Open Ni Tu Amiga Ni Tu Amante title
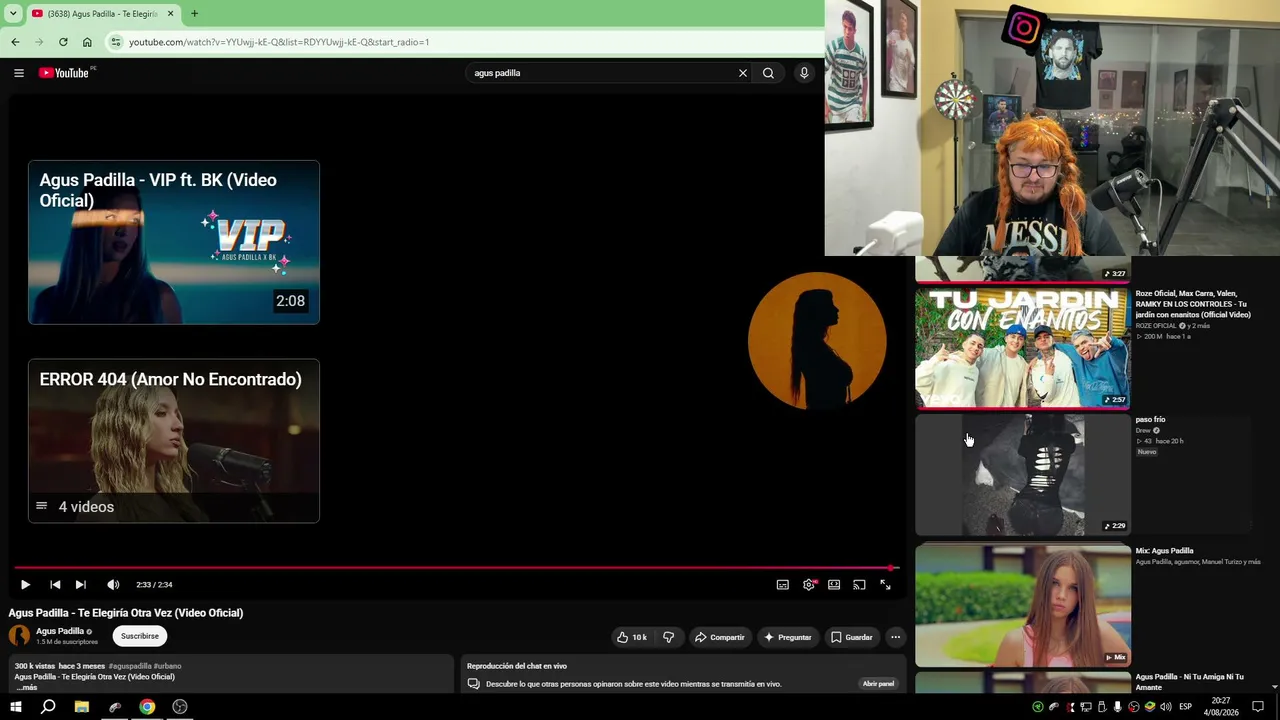Screen dimensions: 1280x720 (x=1190, y=682)
